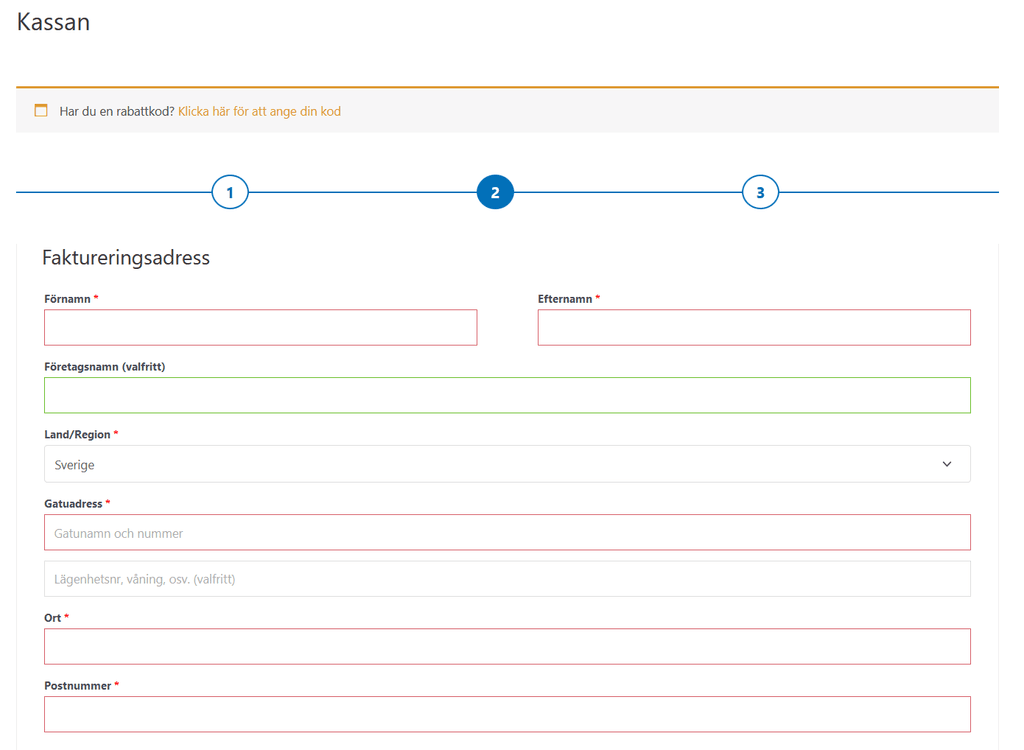Expand the Land/Region dropdown chevron
Image resolution: width=1024 pixels, height=750 pixels.
click(947, 464)
